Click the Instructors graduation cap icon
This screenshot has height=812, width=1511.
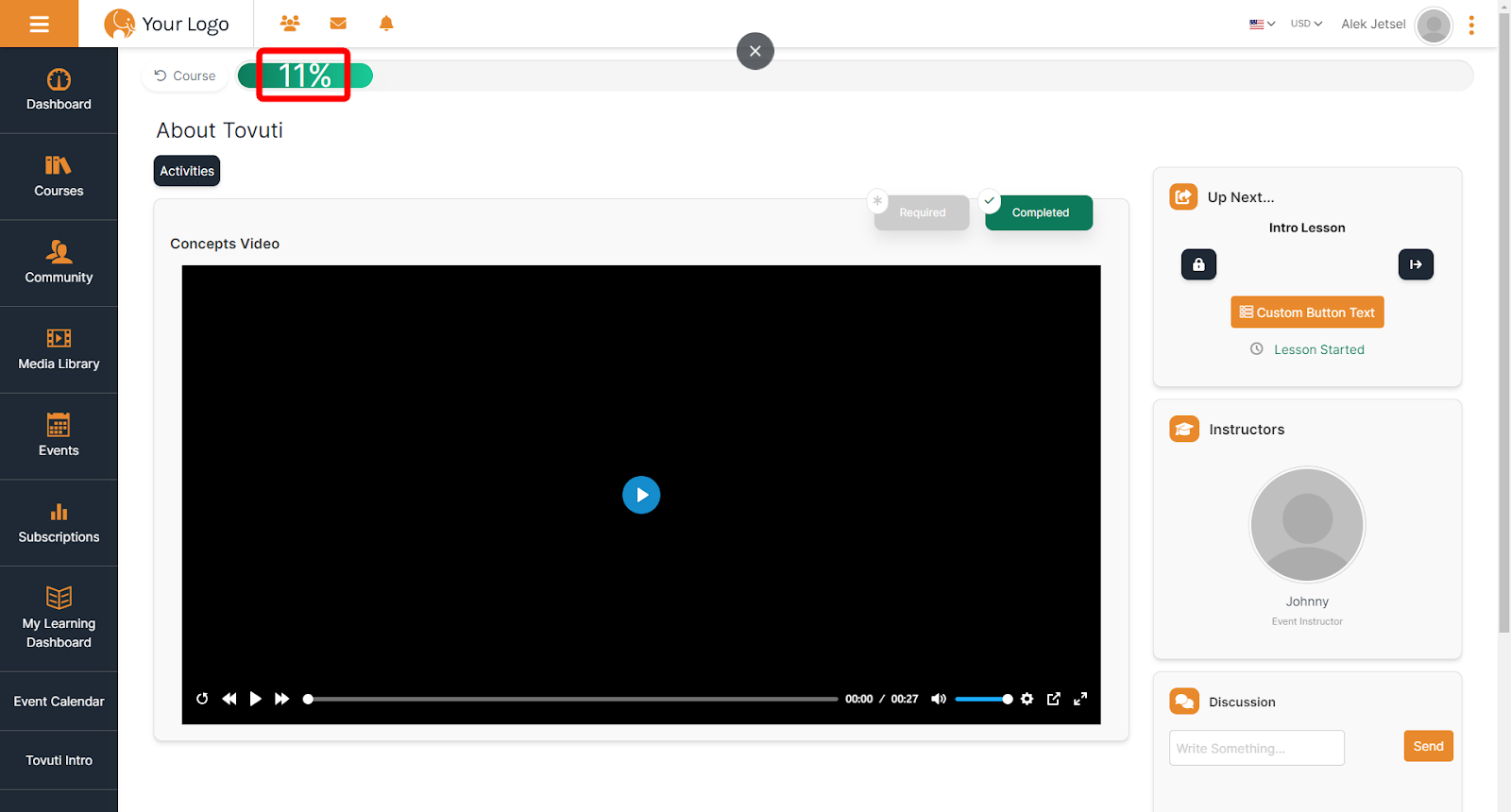point(1184,429)
